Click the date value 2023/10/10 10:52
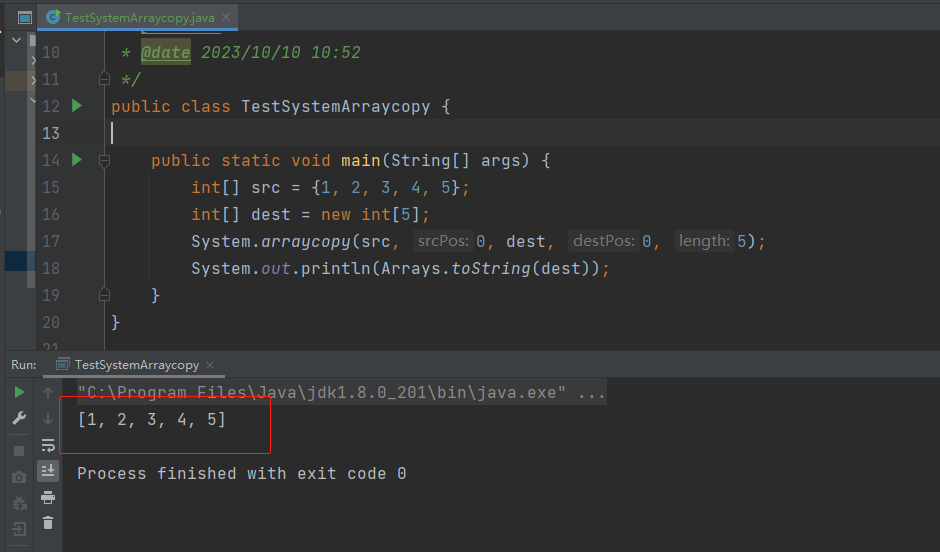This screenshot has width=940, height=552. [281, 52]
